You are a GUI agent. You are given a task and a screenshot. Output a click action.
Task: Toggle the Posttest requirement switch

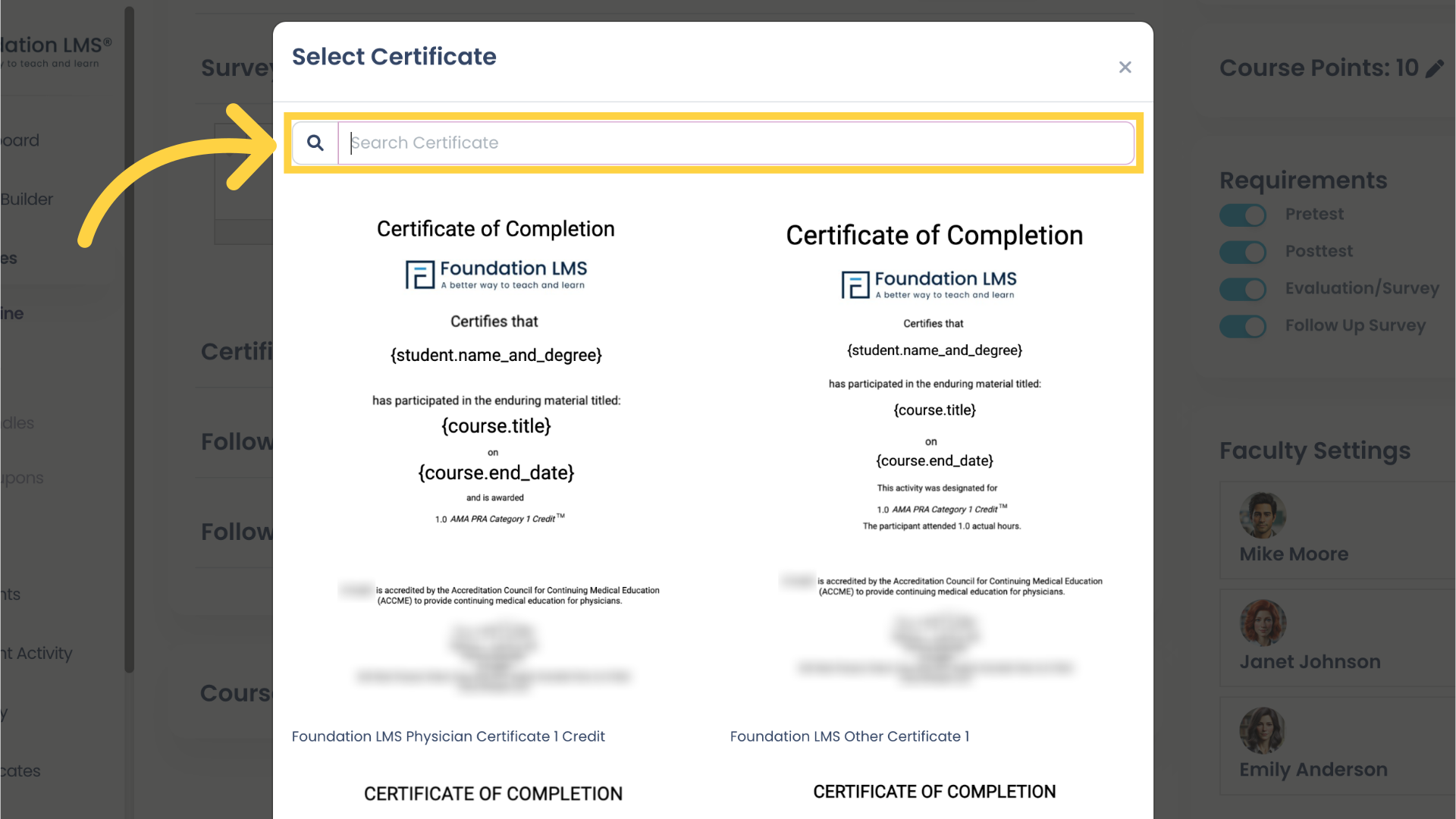(1243, 251)
